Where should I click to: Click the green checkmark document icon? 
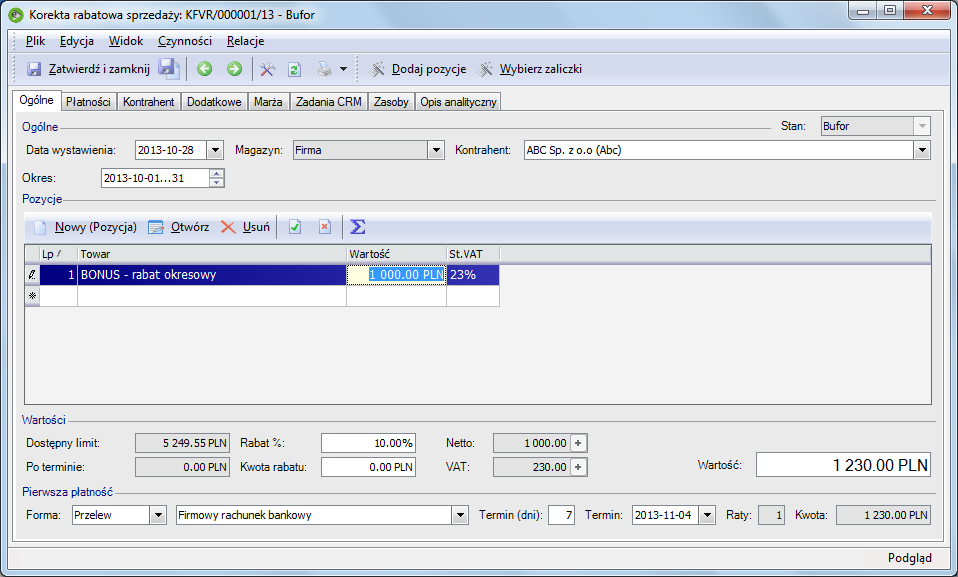pos(295,227)
